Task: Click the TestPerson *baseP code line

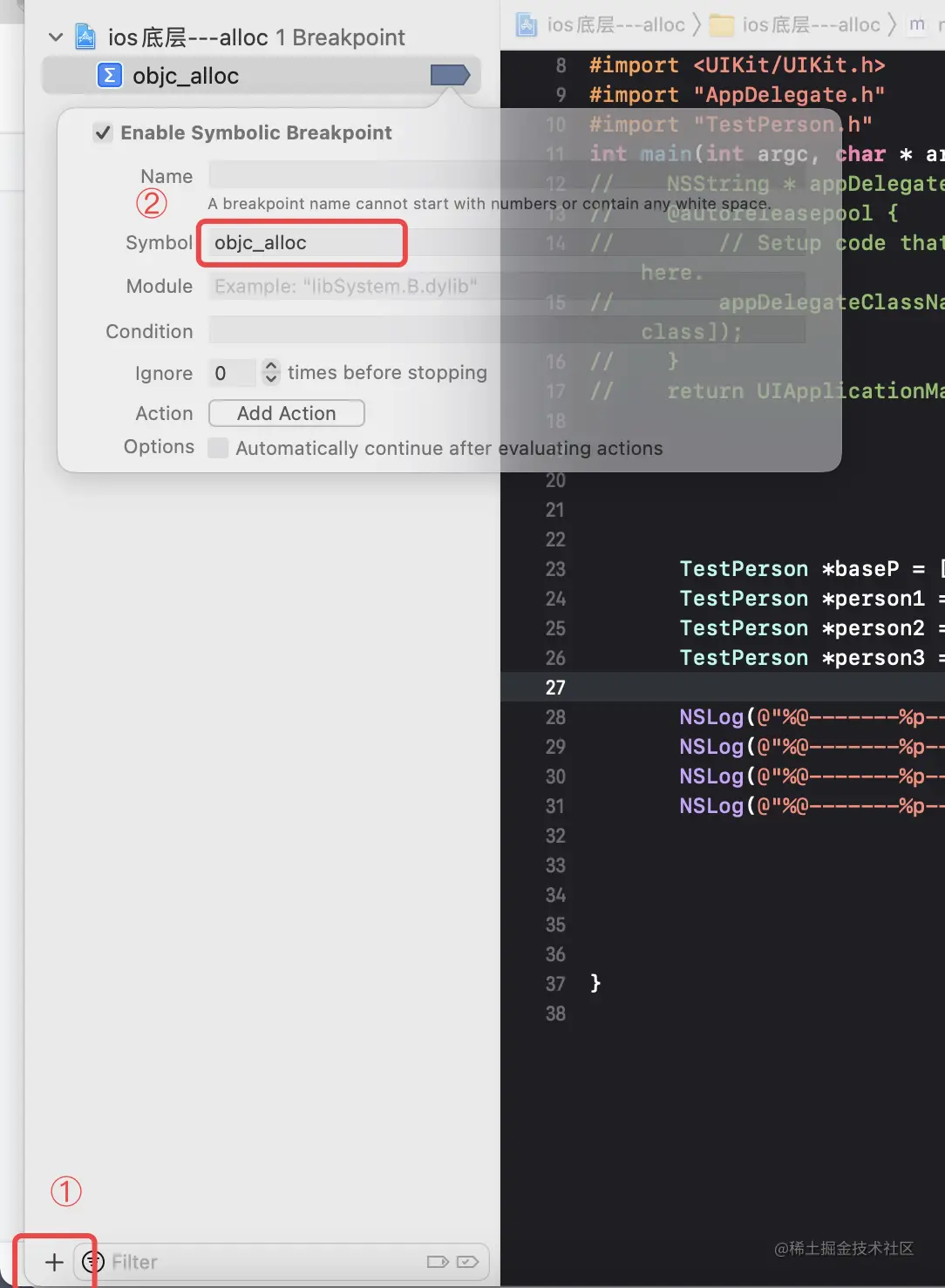Action: pyautogui.click(x=811, y=569)
